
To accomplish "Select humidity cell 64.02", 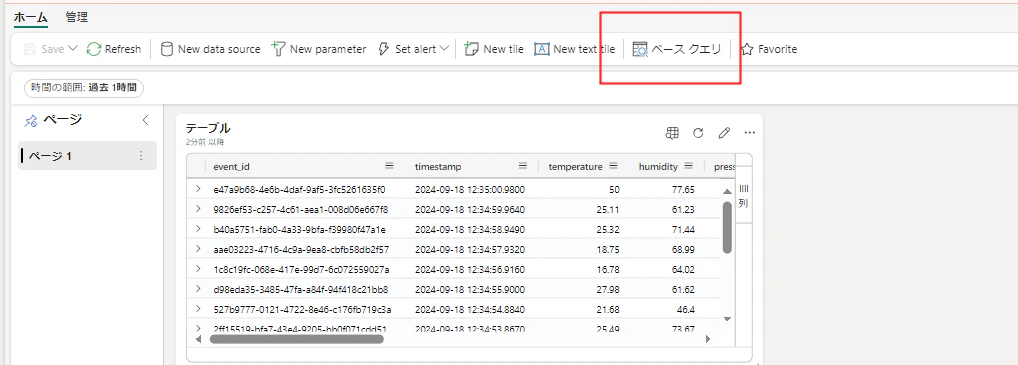I will 683,269.
